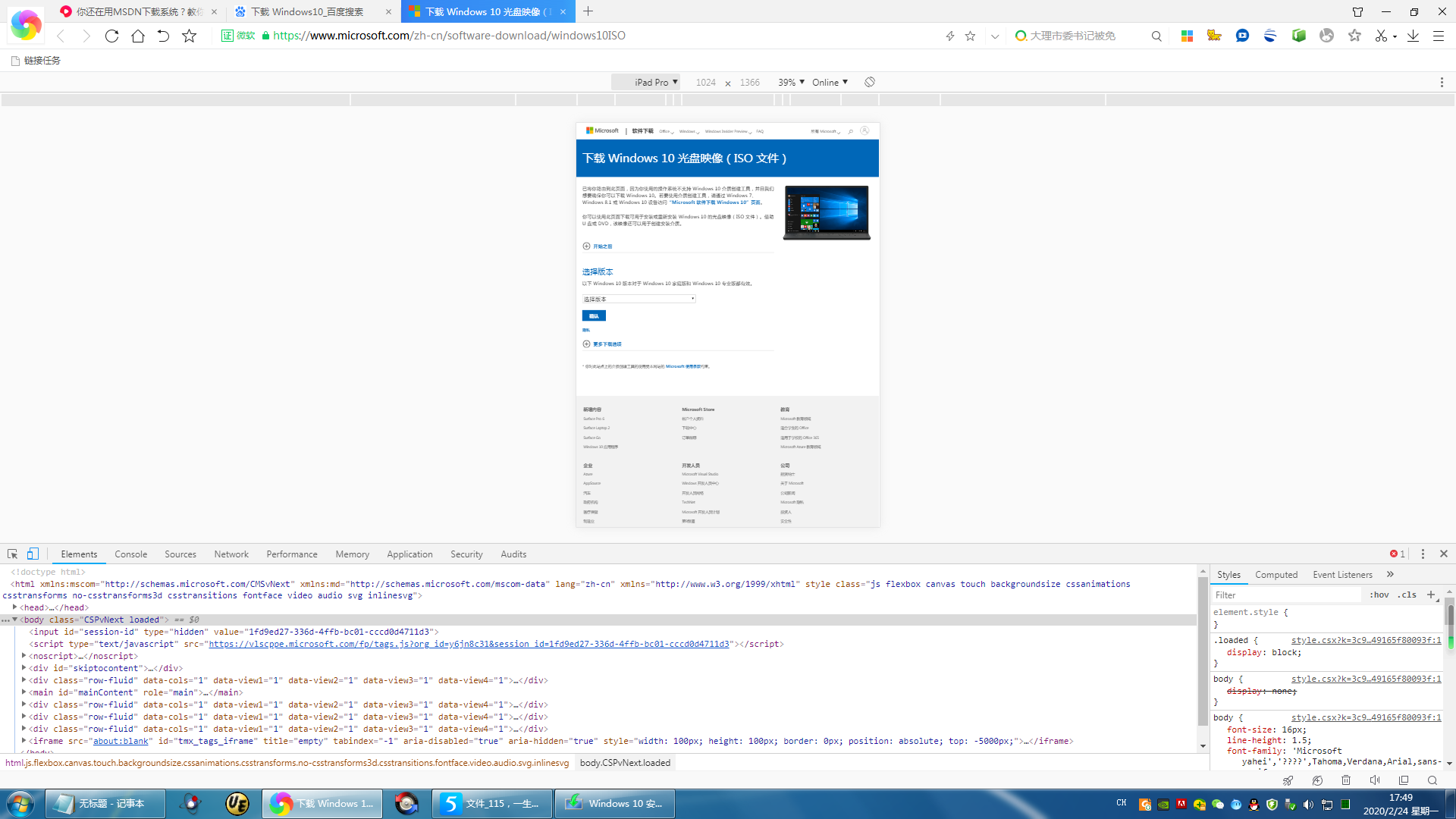Open favorites star next to home icon
Screen dimensions: 1456x819
tap(190, 36)
